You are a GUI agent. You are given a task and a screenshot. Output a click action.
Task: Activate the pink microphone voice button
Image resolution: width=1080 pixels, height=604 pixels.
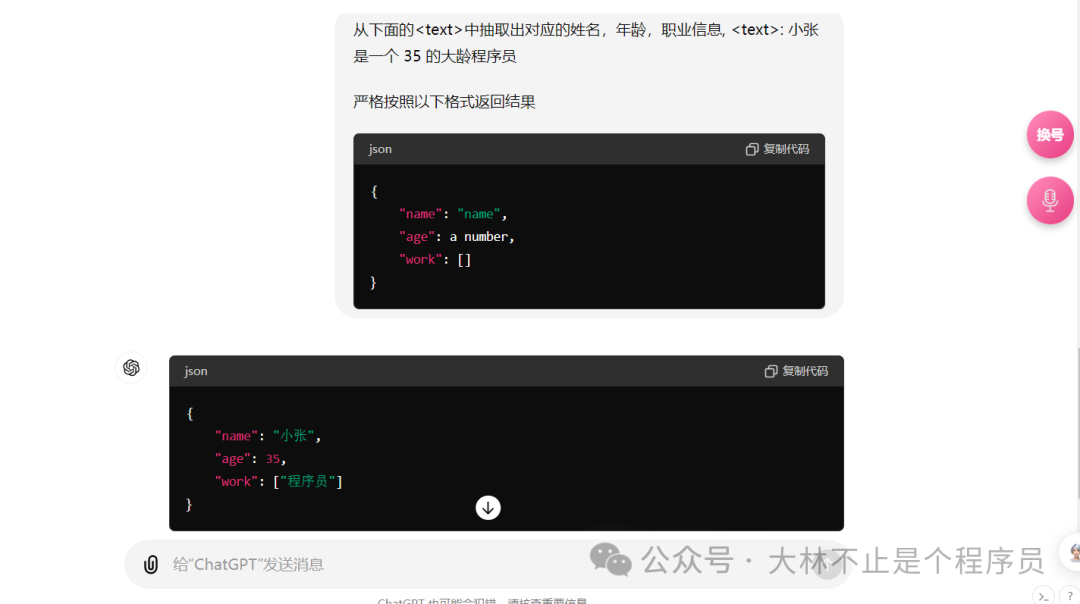[1050, 200]
